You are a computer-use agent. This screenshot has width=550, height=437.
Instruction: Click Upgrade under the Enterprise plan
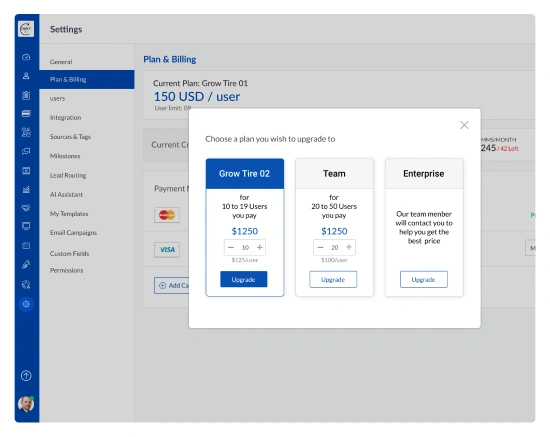tap(424, 279)
